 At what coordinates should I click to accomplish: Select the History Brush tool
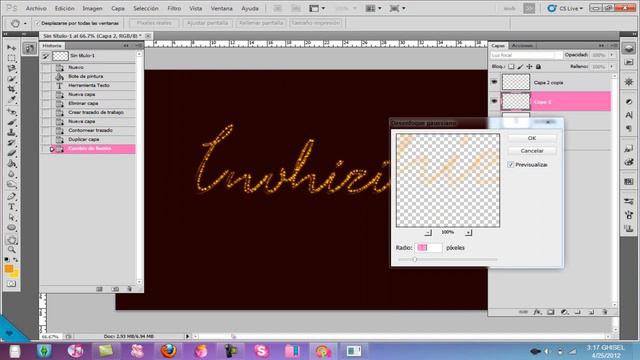[x=11, y=143]
